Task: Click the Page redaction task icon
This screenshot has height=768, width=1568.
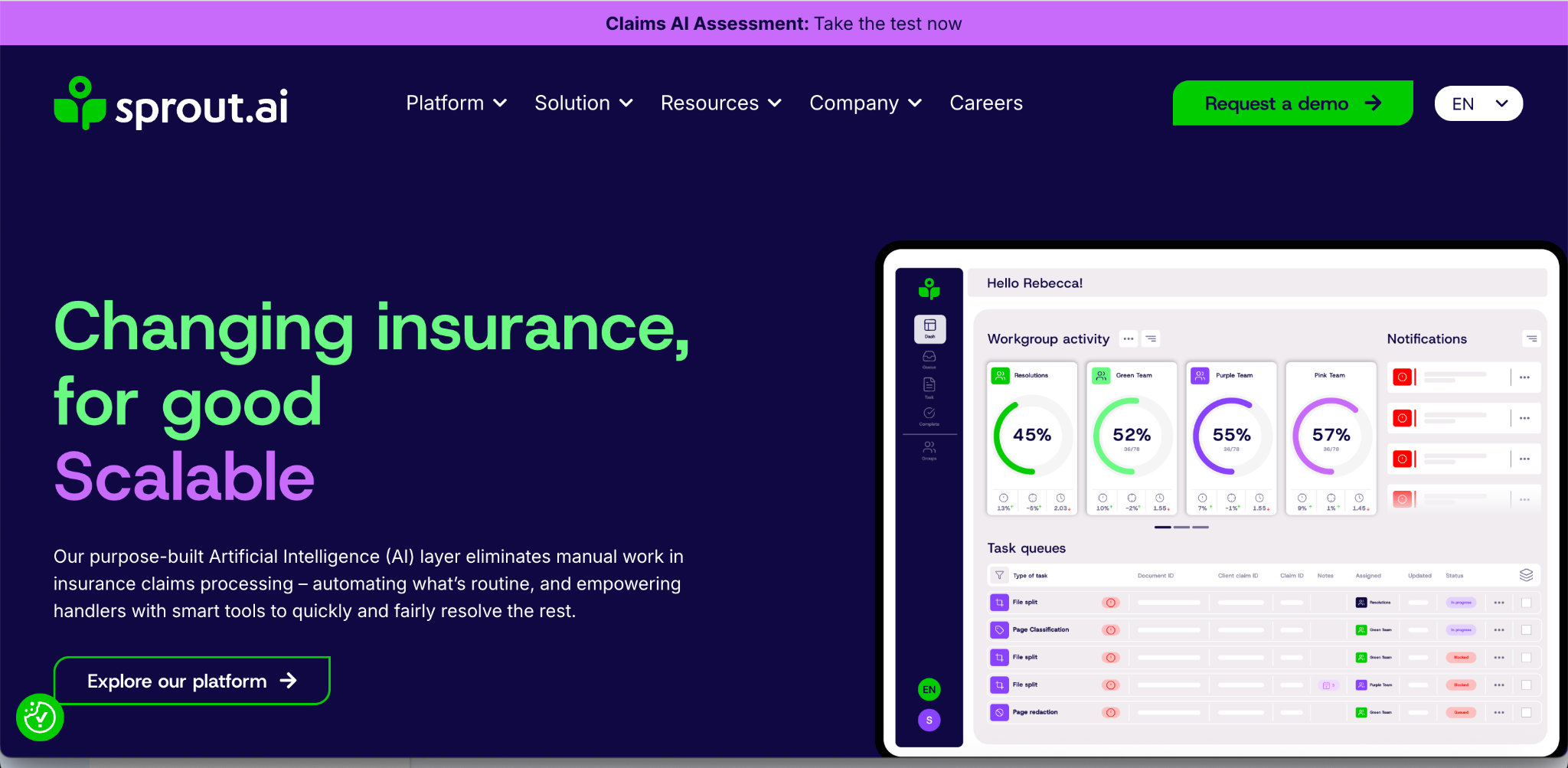Action: (999, 712)
